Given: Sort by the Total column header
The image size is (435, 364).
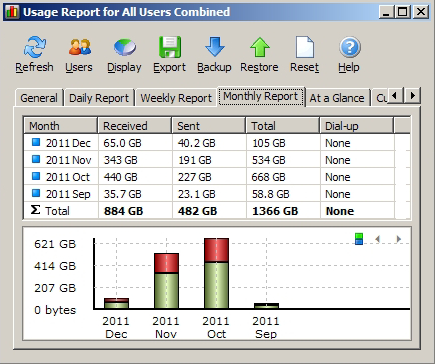Looking at the screenshot, I should (x=283, y=126).
